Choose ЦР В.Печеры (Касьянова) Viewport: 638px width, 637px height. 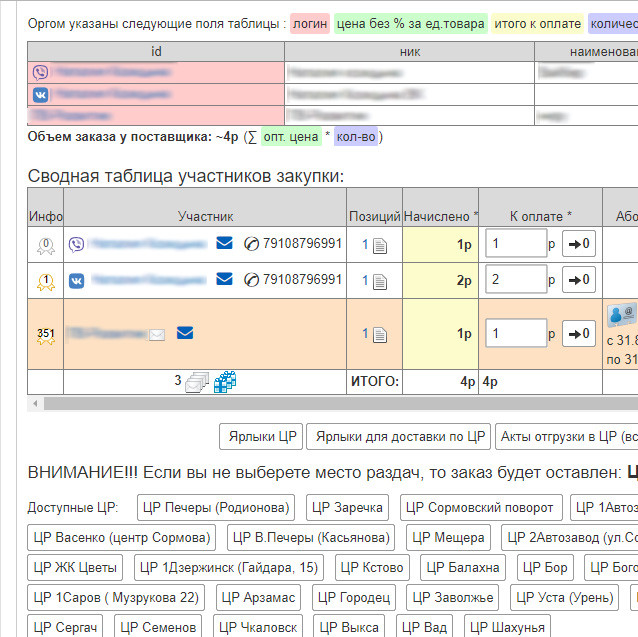click(311, 537)
